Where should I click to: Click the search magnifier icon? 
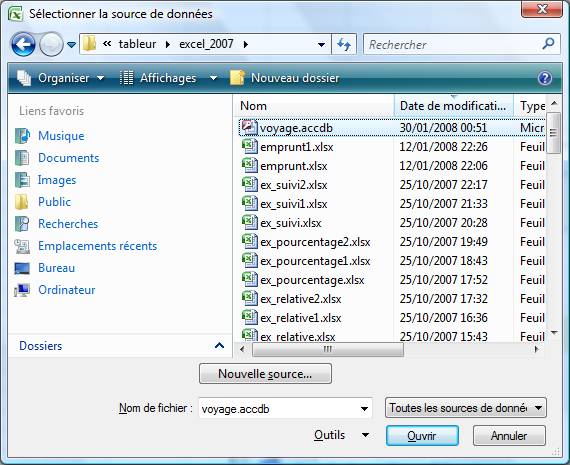pos(548,44)
